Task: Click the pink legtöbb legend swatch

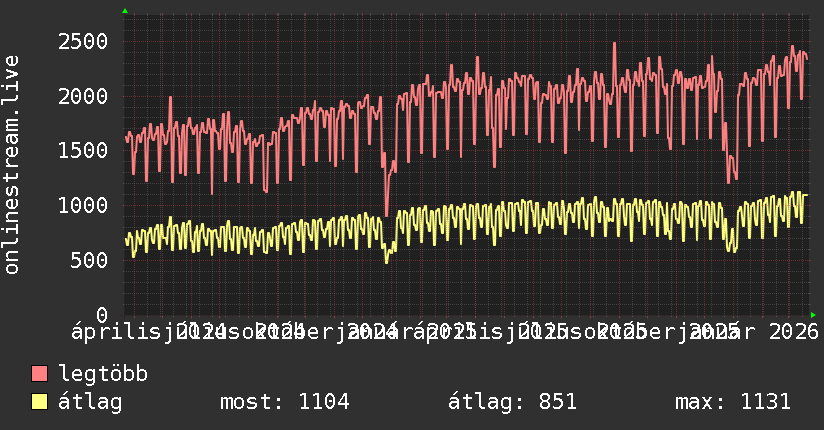Action: [x=39, y=374]
